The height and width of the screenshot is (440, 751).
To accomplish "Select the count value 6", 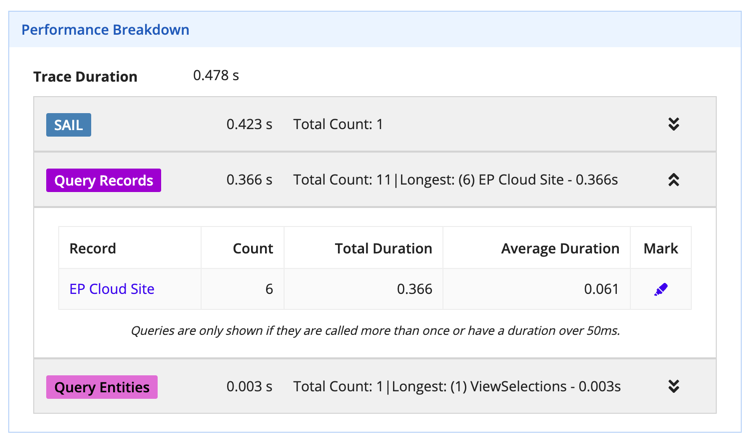I will (269, 289).
